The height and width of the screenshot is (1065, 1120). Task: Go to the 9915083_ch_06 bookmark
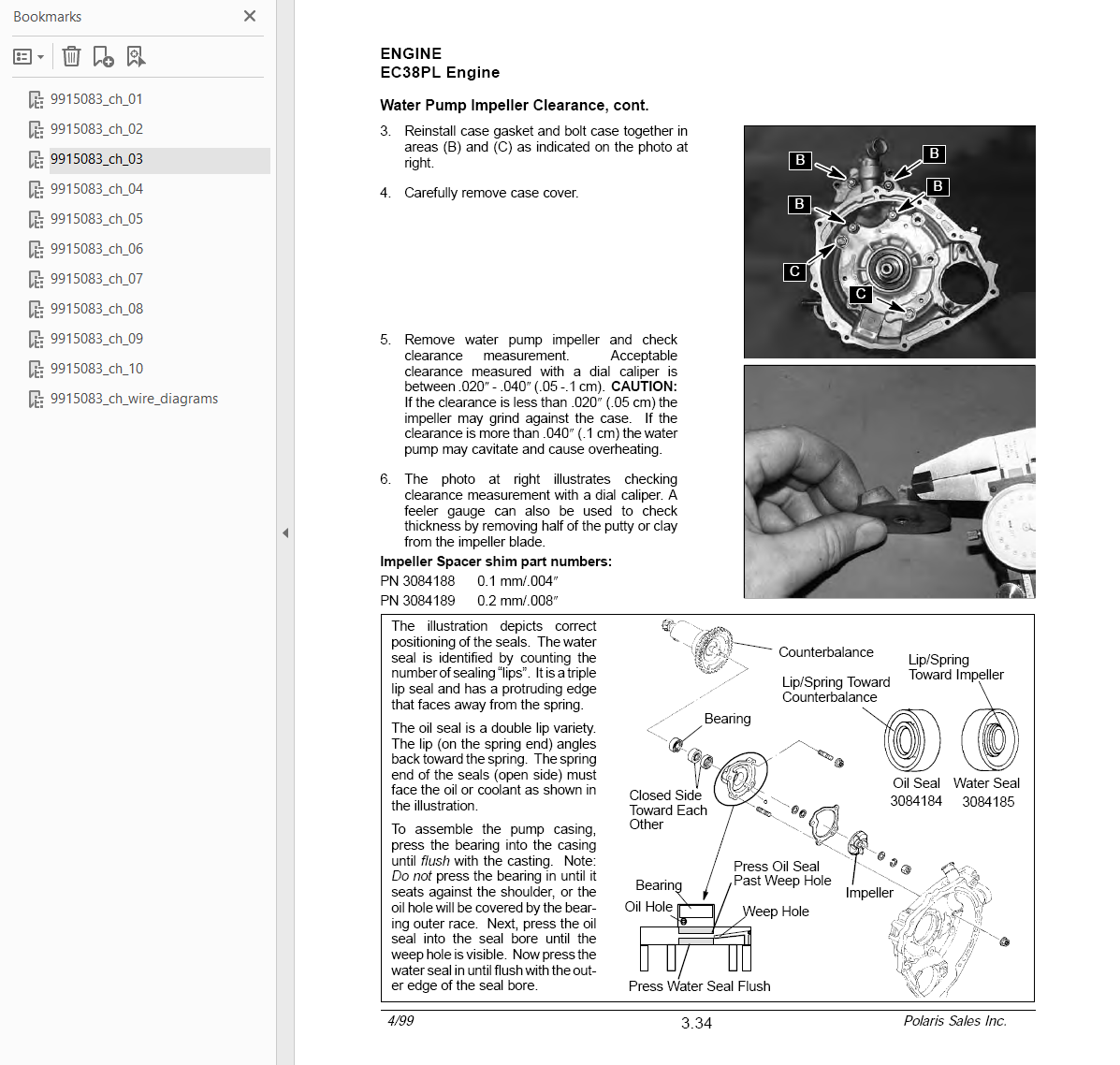(96, 249)
